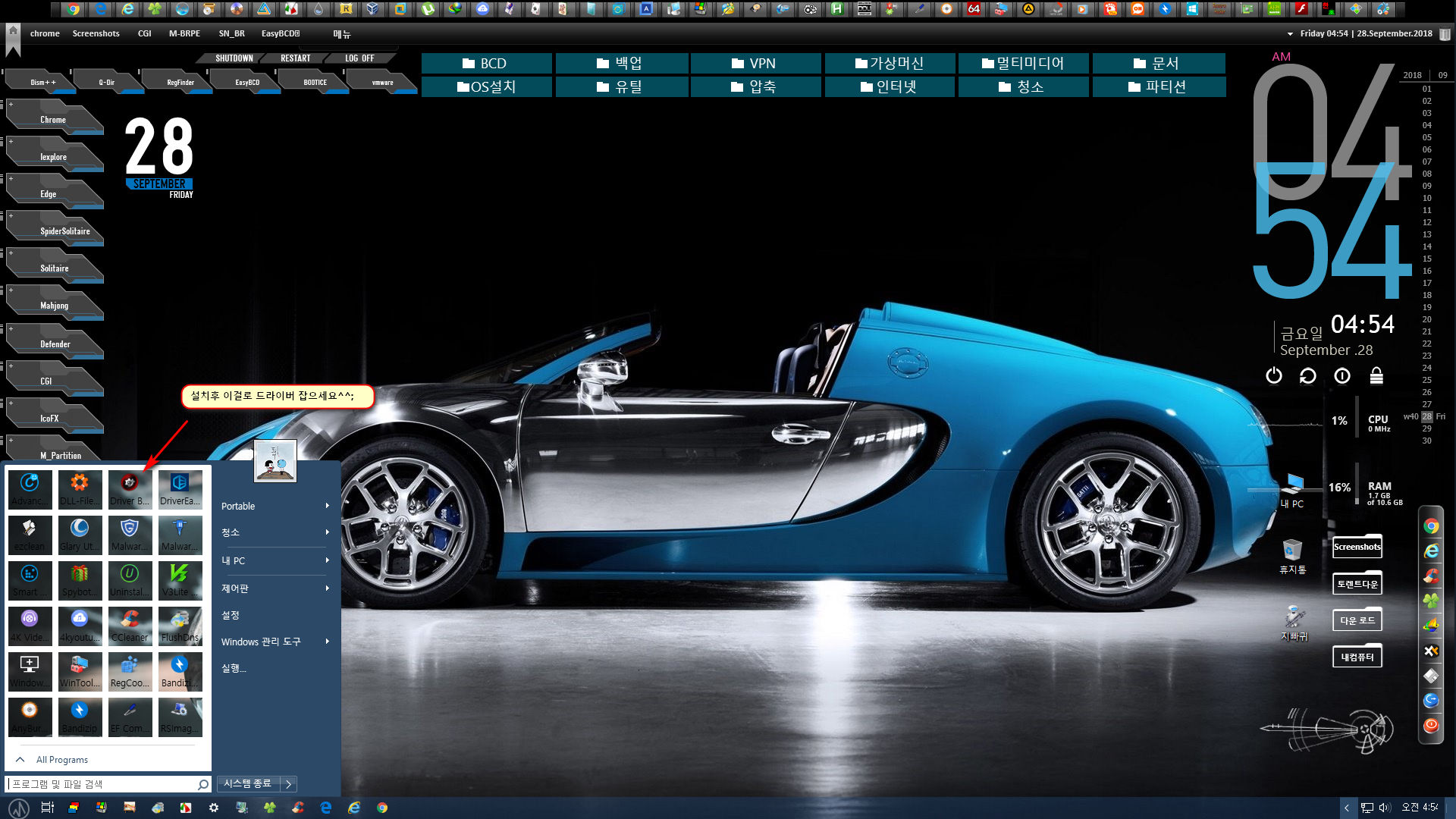Open the SN_BR item in the top bar
Viewport: 1456px width, 819px height.
click(231, 33)
